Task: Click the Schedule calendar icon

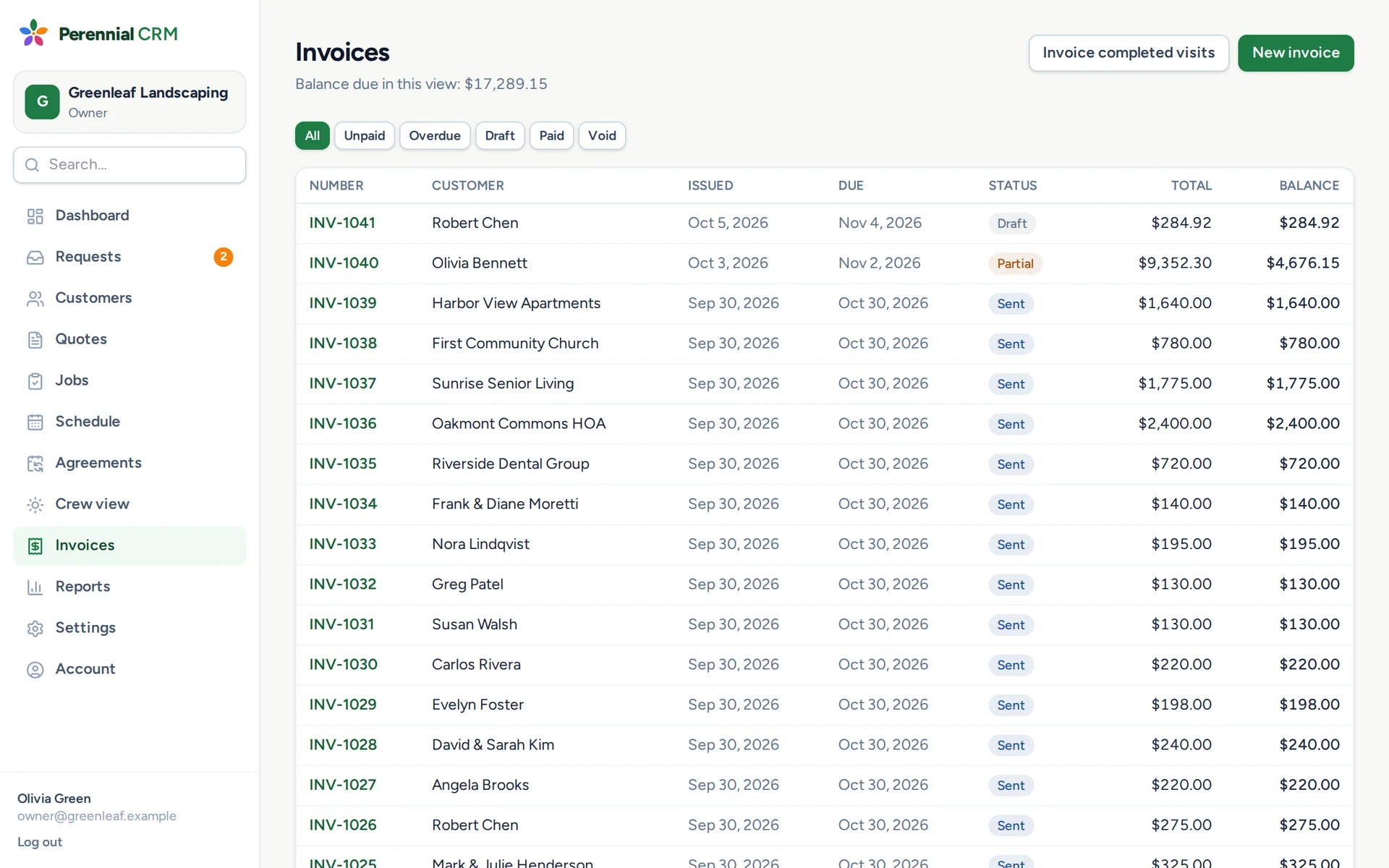Action: 35,422
